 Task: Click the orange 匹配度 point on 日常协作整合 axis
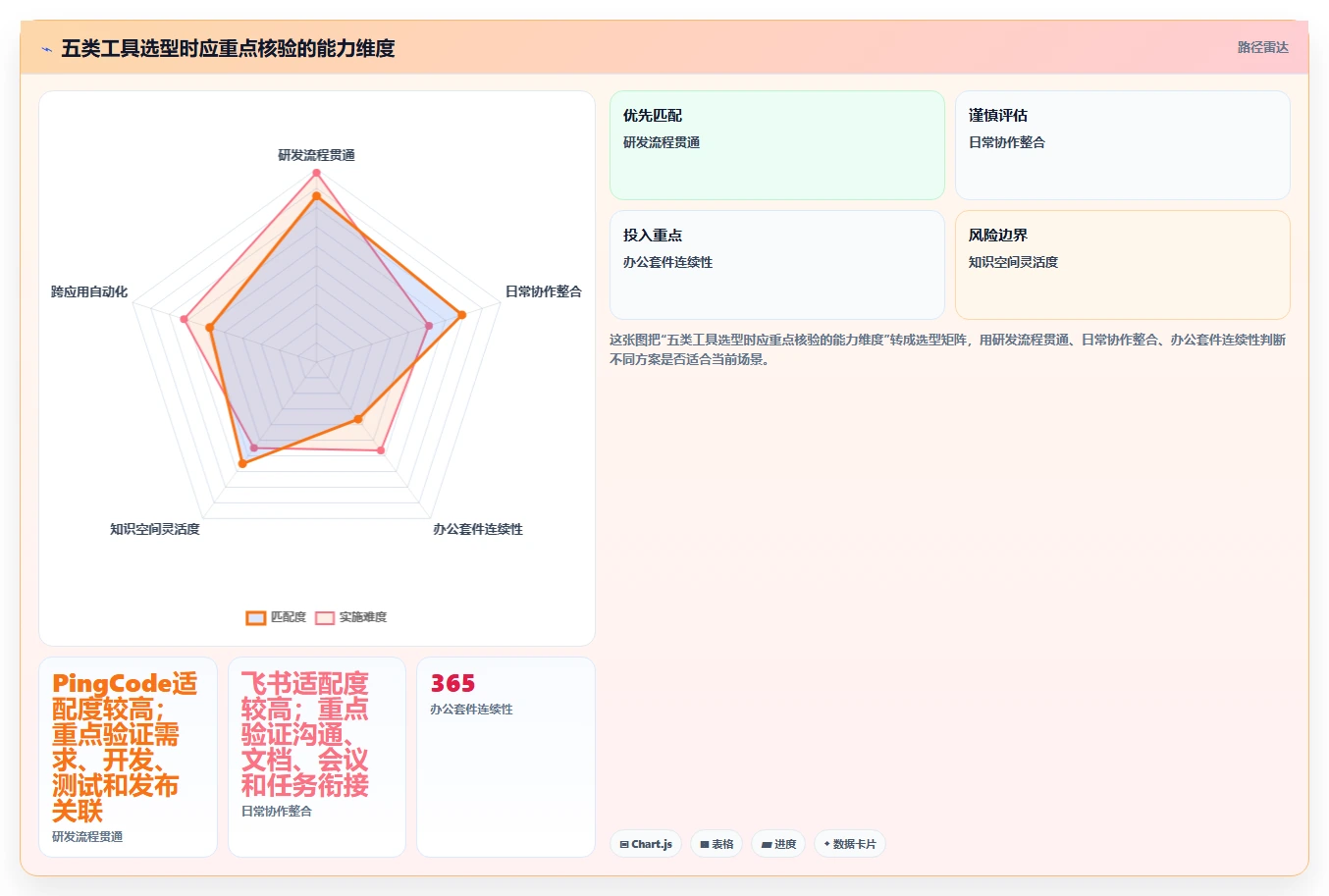click(462, 315)
